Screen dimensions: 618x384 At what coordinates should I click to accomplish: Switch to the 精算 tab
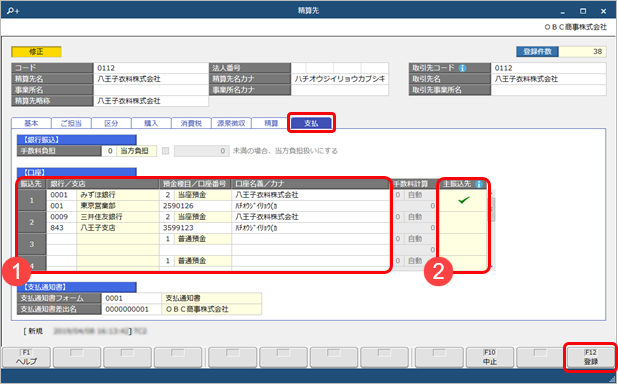[271, 123]
